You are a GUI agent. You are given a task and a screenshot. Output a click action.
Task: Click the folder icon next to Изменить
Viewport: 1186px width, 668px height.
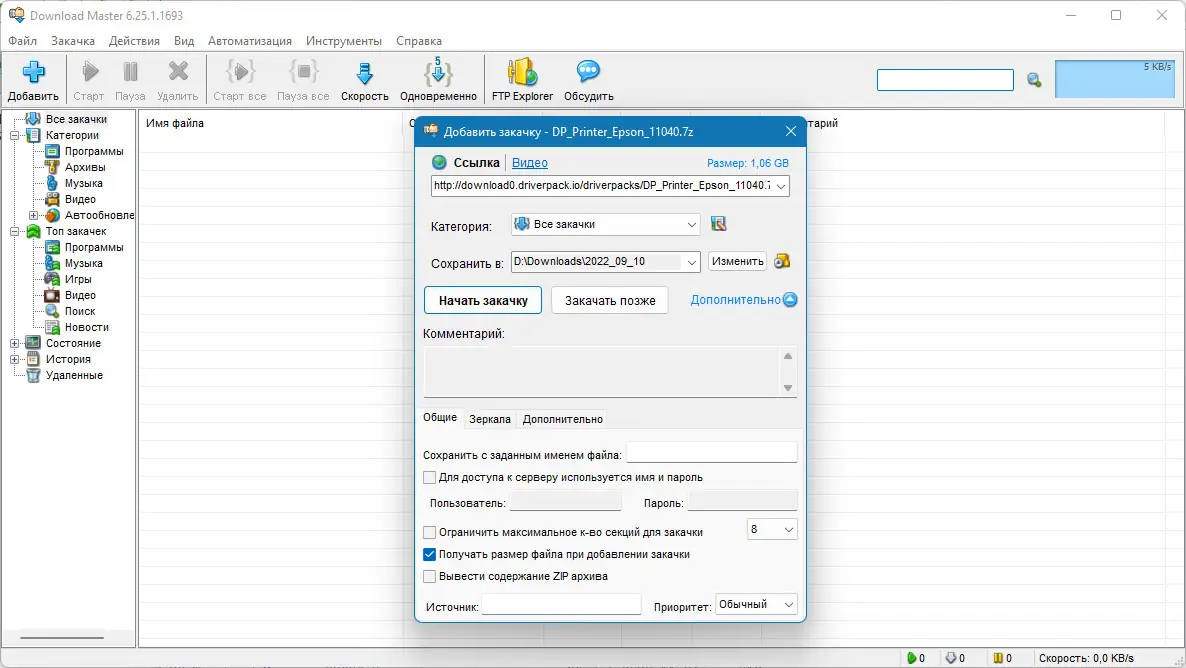click(x=782, y=261)
